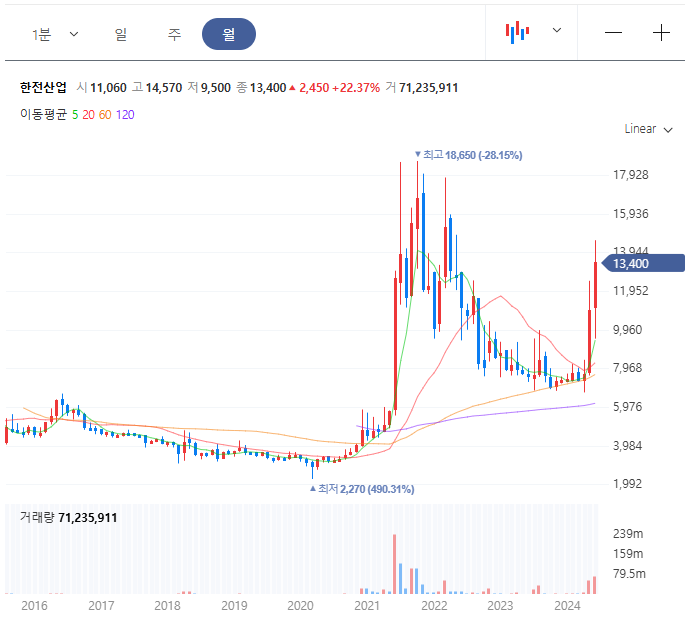Click the current price tag 13,400

(x=643, y=263)
